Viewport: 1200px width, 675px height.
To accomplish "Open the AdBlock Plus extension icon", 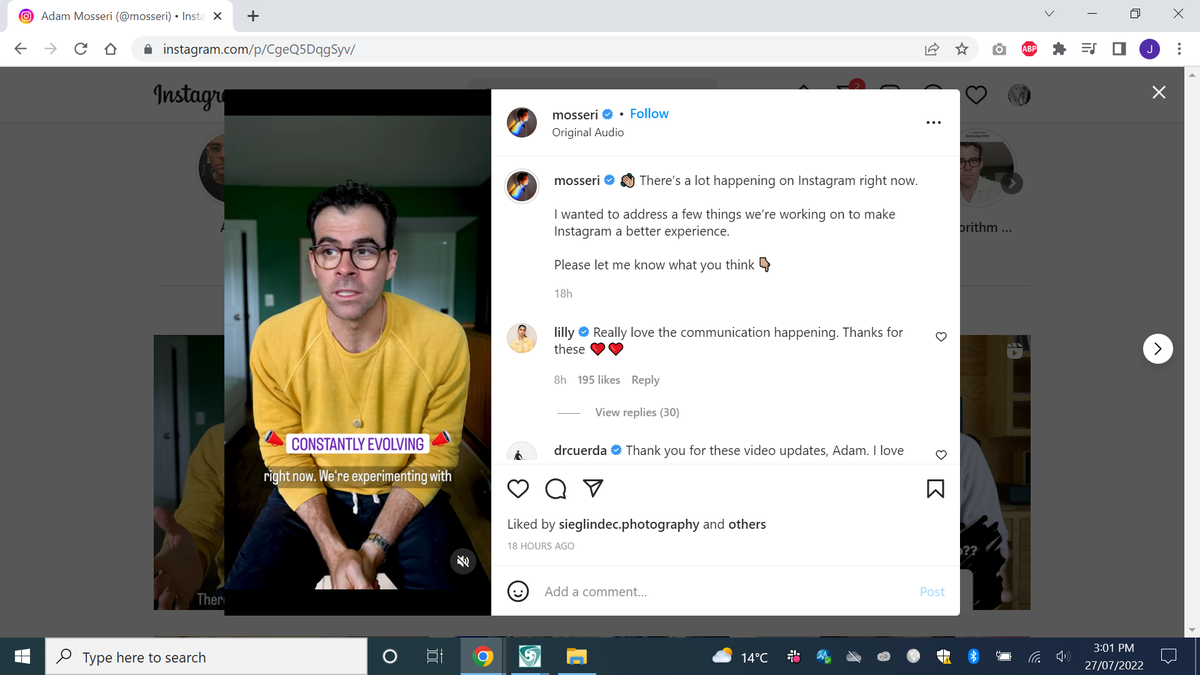I will 1028,49.
